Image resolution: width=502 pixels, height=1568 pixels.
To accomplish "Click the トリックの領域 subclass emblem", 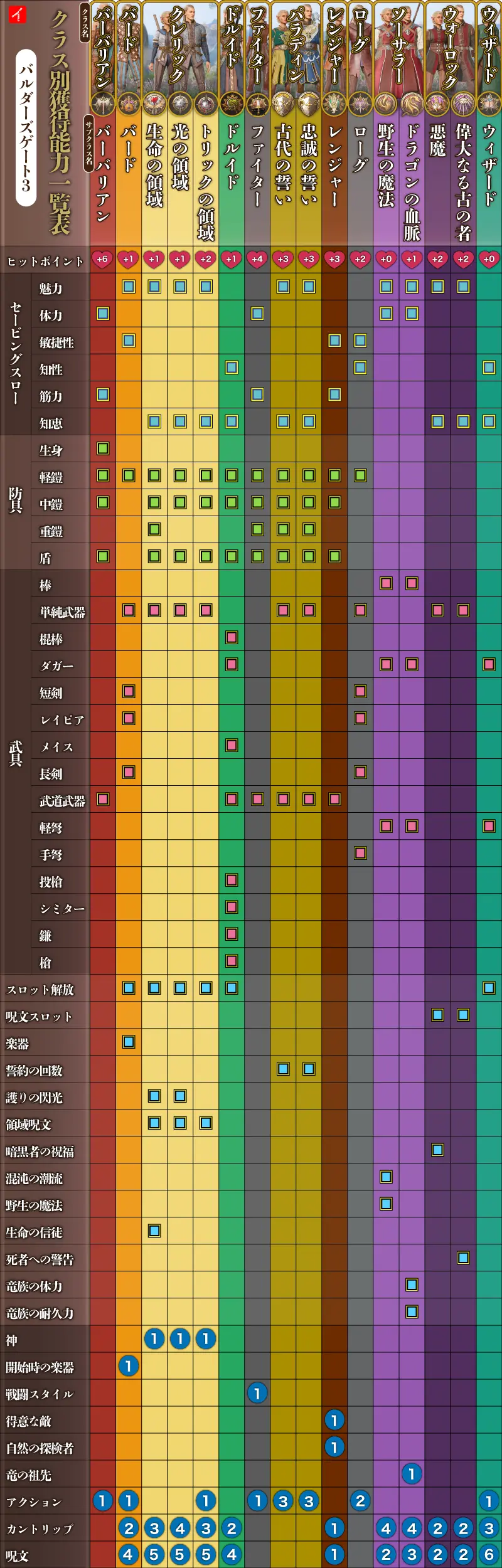I will click(206, 104).
